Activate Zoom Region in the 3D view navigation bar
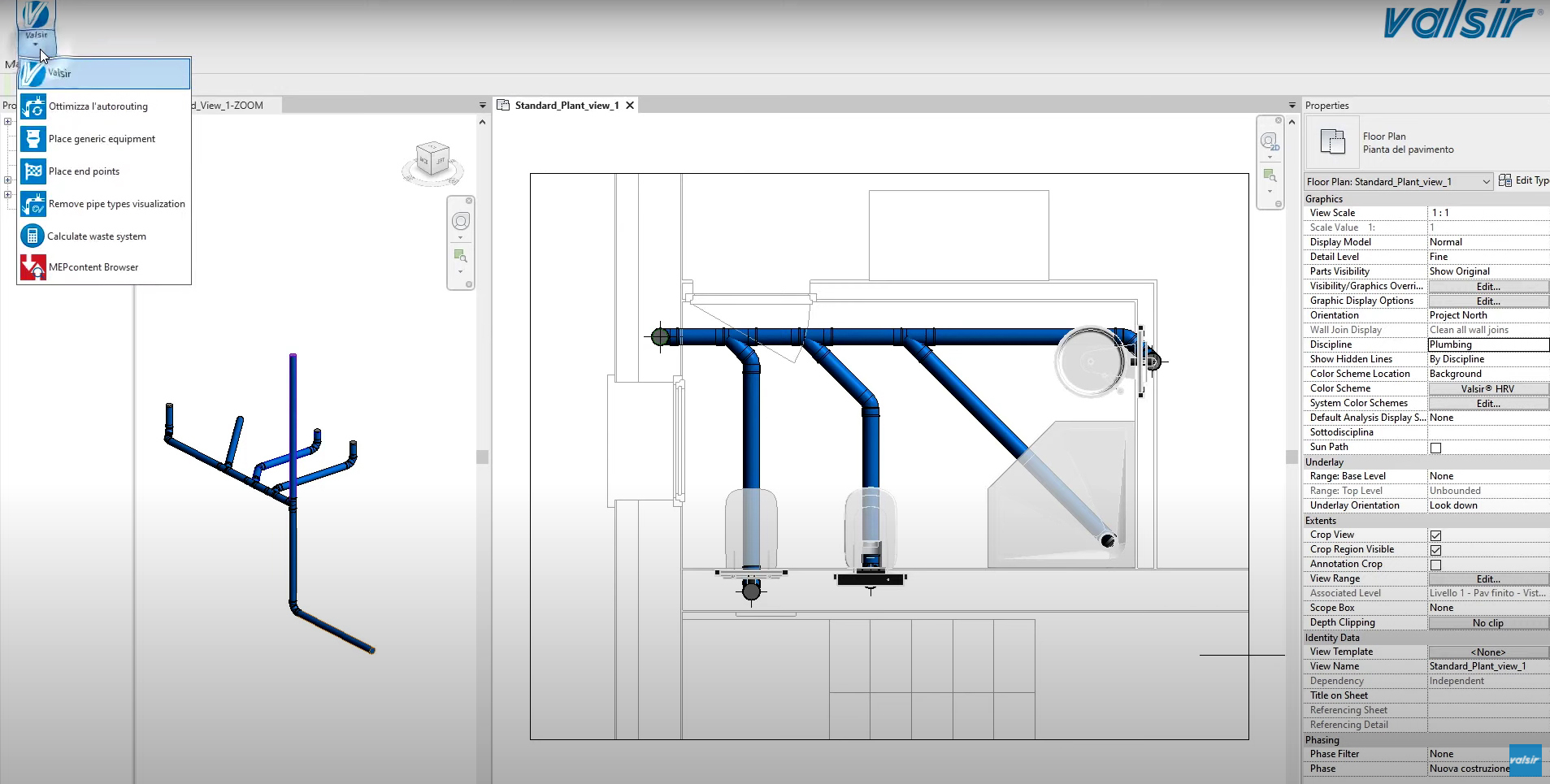The height and width of the screenshot is (784, 1550). [x=460, y=256]
